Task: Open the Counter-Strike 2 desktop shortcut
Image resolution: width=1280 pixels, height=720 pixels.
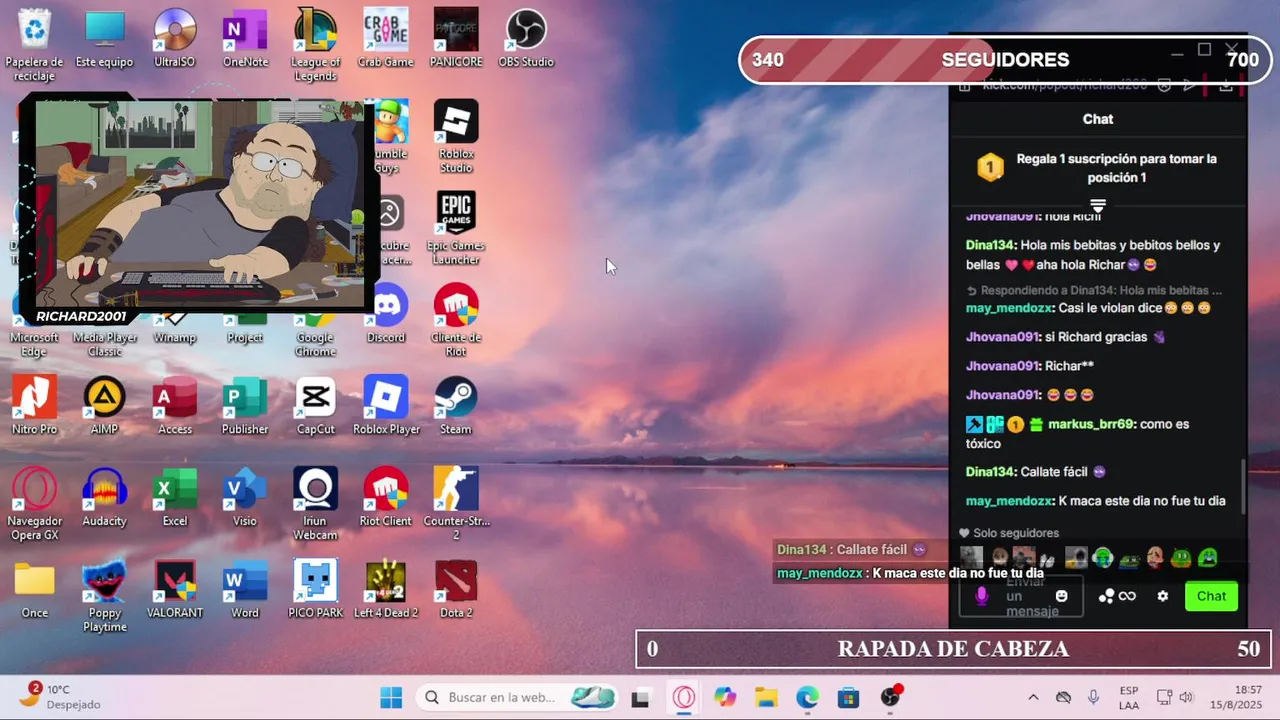Action: click(456, 504)
